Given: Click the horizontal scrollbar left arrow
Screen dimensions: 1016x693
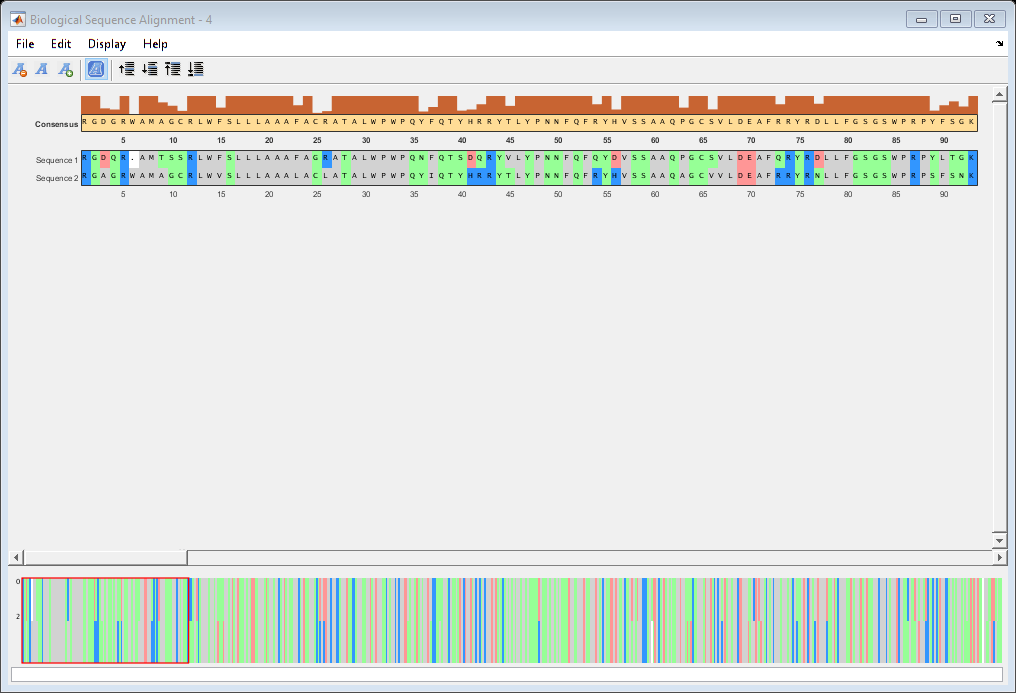Looking at the screenshot, I should click(17, 557).
